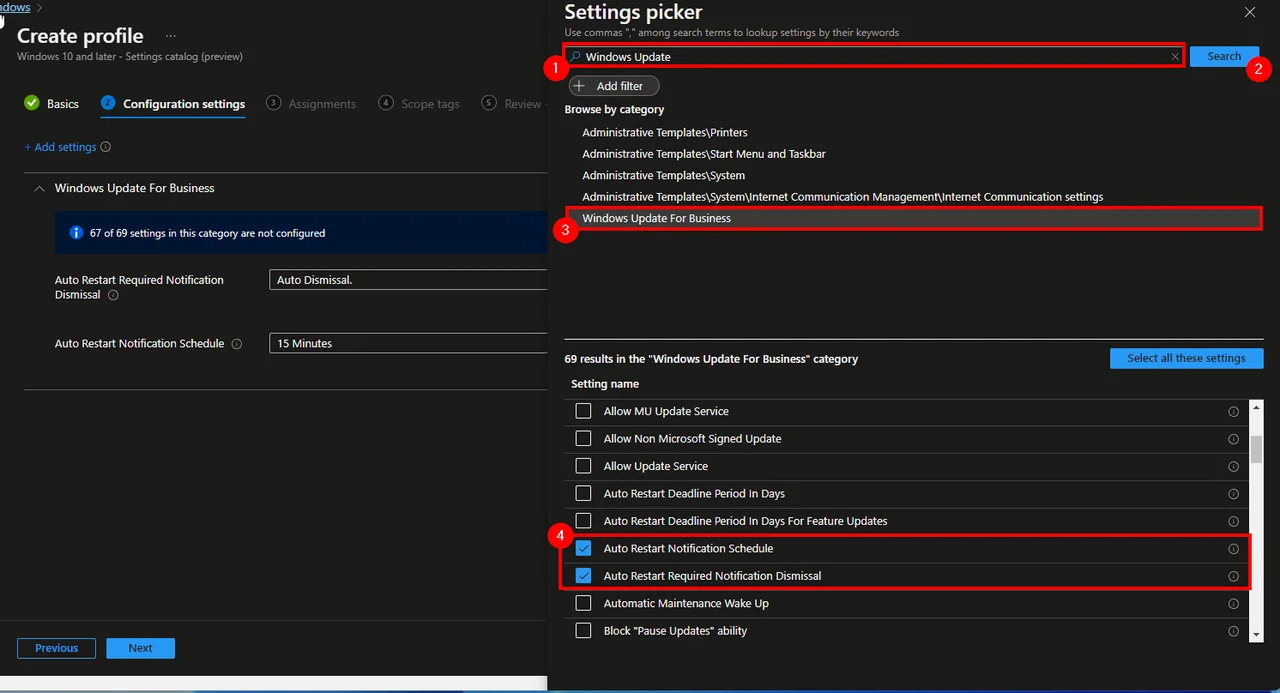The height and width of the screenshot is (693, 1280).
Task: Focus the Windows Update search field
Action: 876,57
